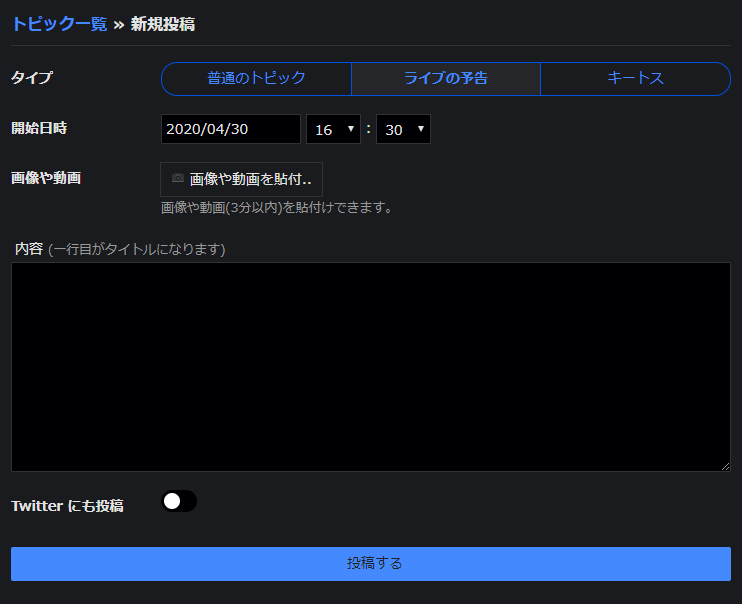742x604 pixels.
Task: Click the text area resize handle corner
Action: coord(725,466)
